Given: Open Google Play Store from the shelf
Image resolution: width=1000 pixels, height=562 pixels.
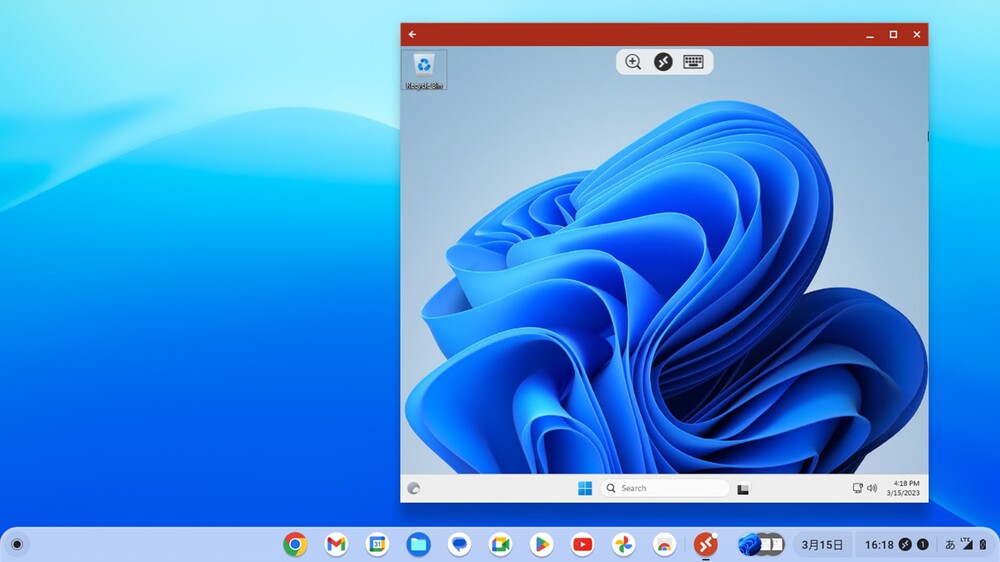Looking at the screenshot, I should click(541, 544).
